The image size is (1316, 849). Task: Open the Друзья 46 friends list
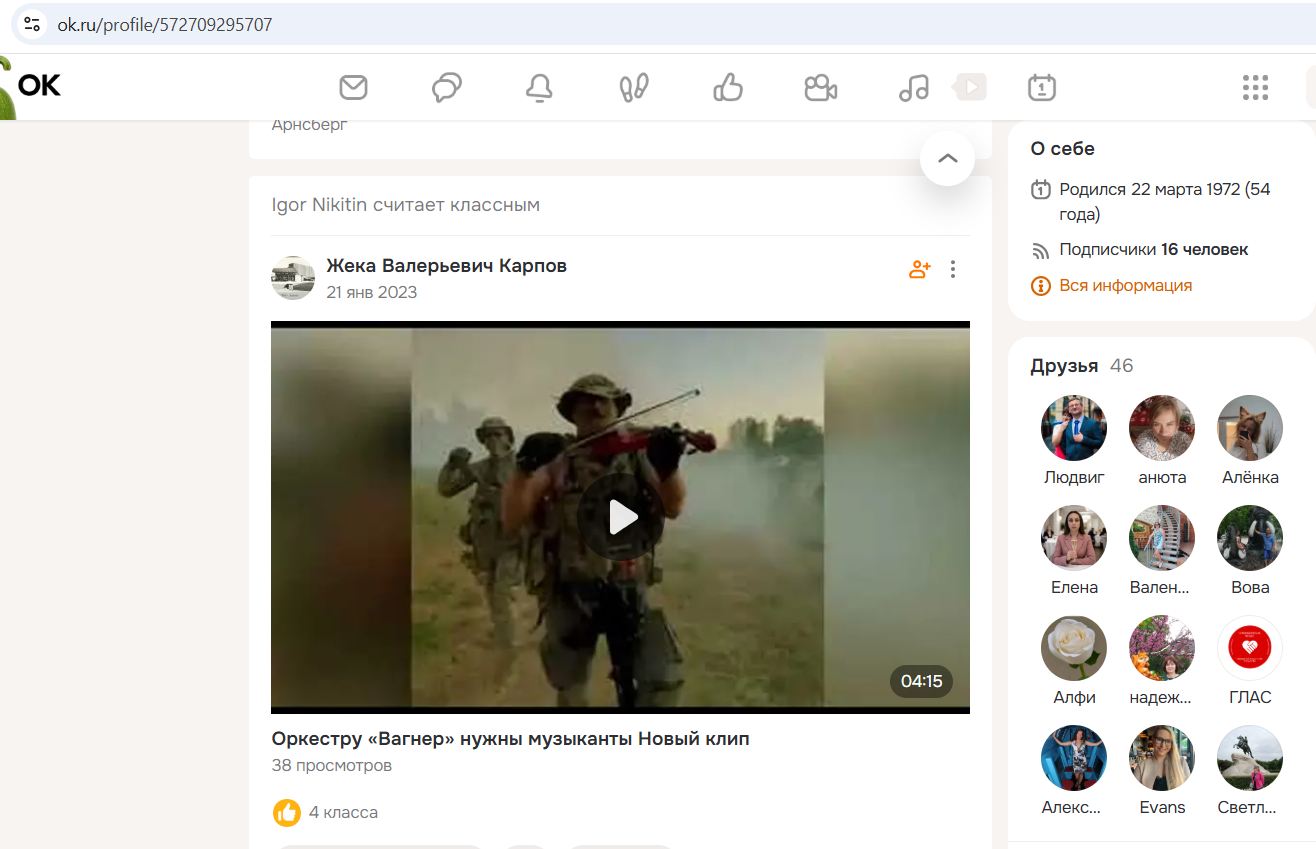(1081, 366)
